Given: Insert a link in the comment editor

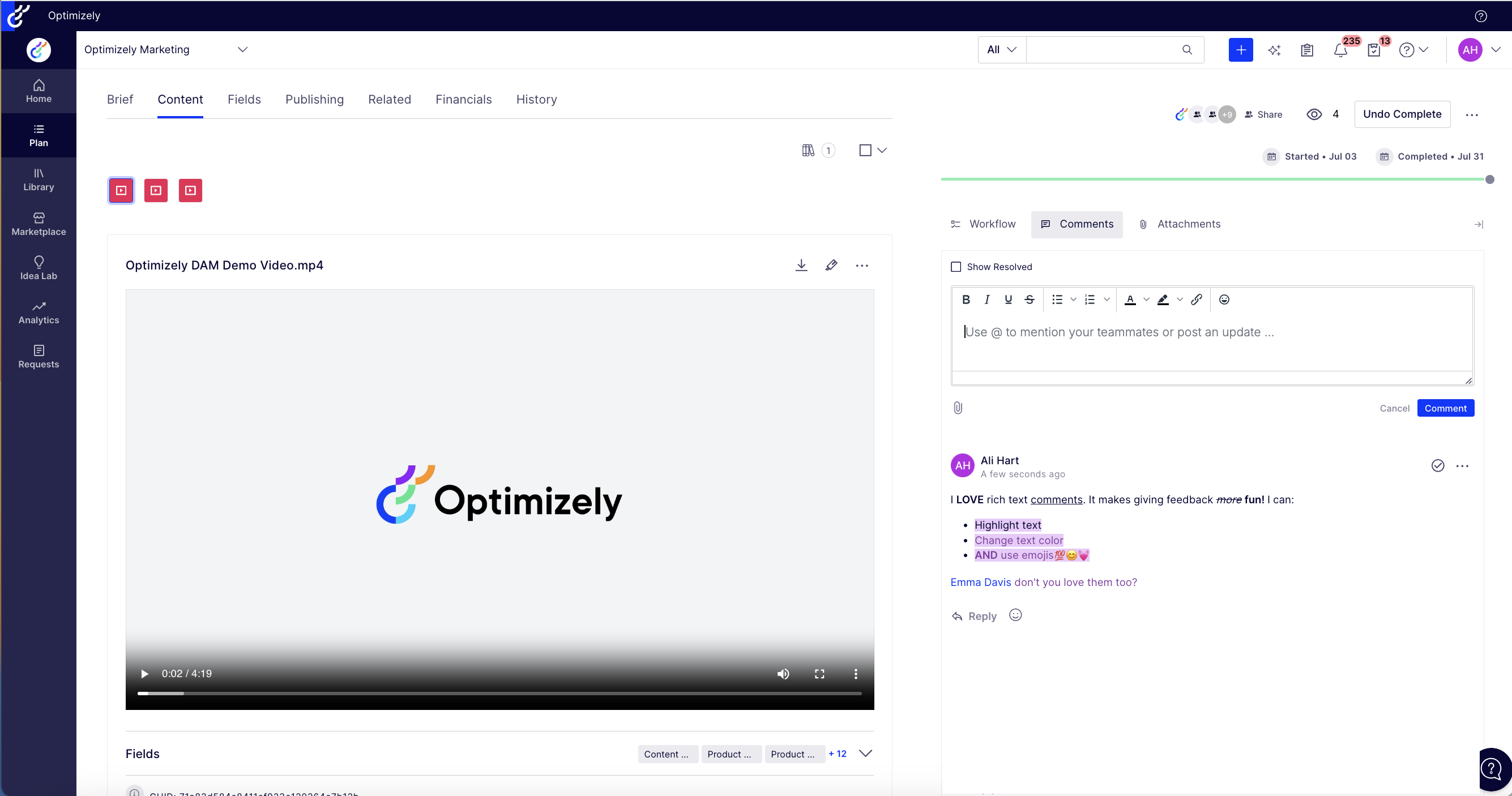Looking at the screenshot, I should pos(1195,299).
